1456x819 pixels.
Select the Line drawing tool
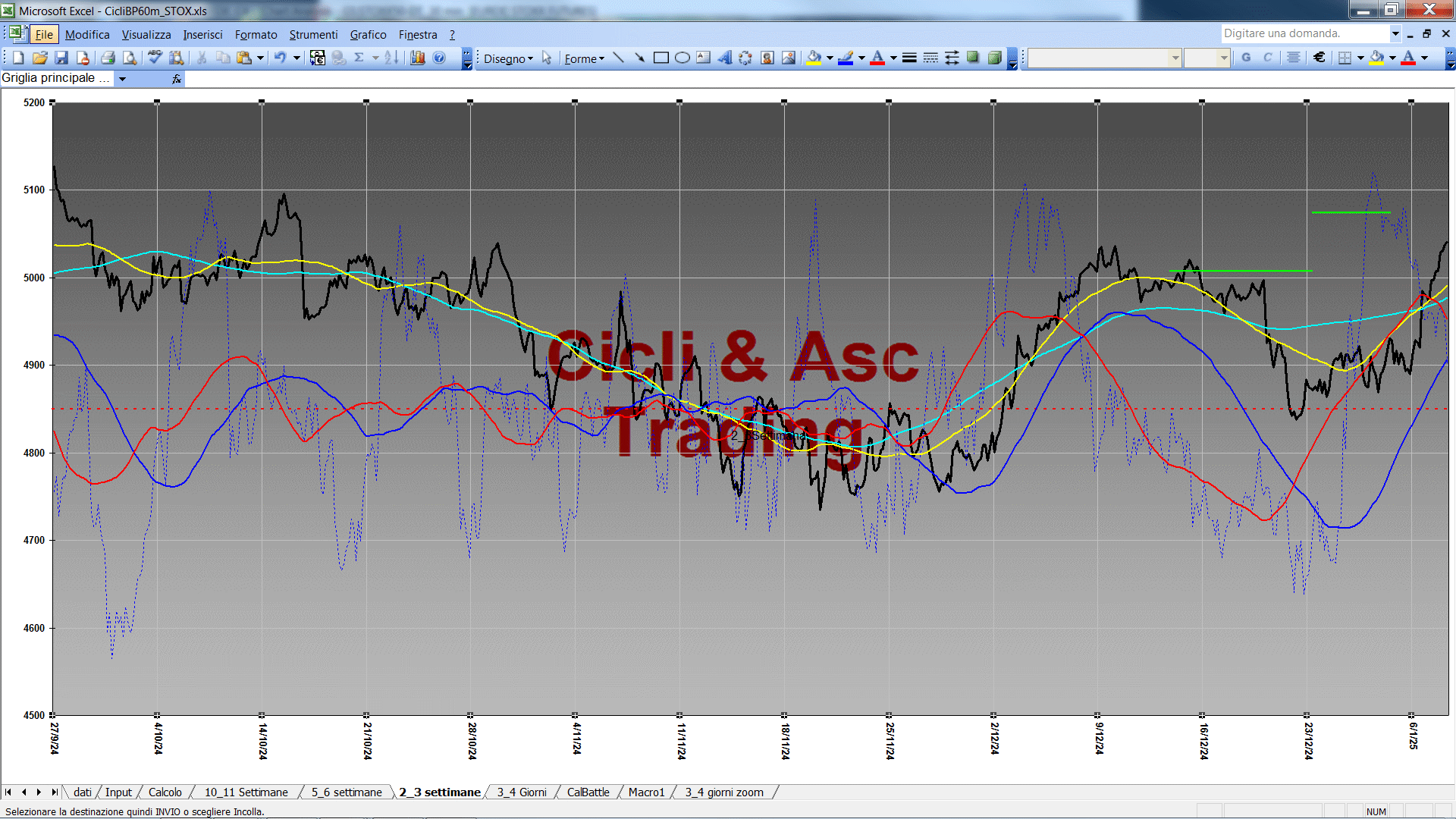point(618,58)
